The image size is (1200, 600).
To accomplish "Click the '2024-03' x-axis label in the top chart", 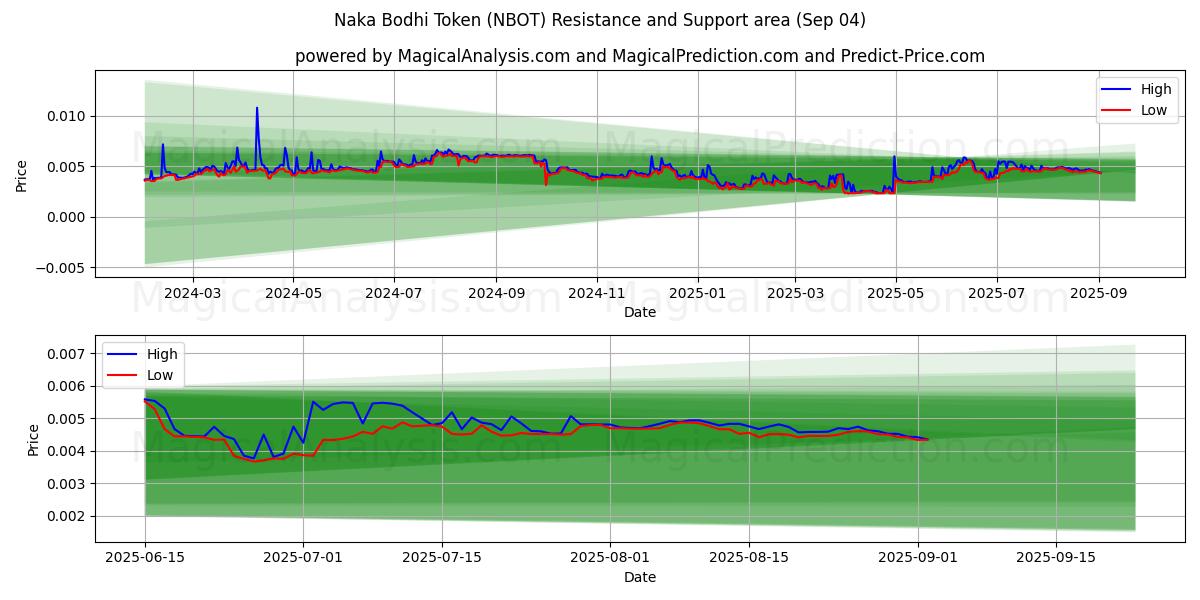I will pos(192,294).
